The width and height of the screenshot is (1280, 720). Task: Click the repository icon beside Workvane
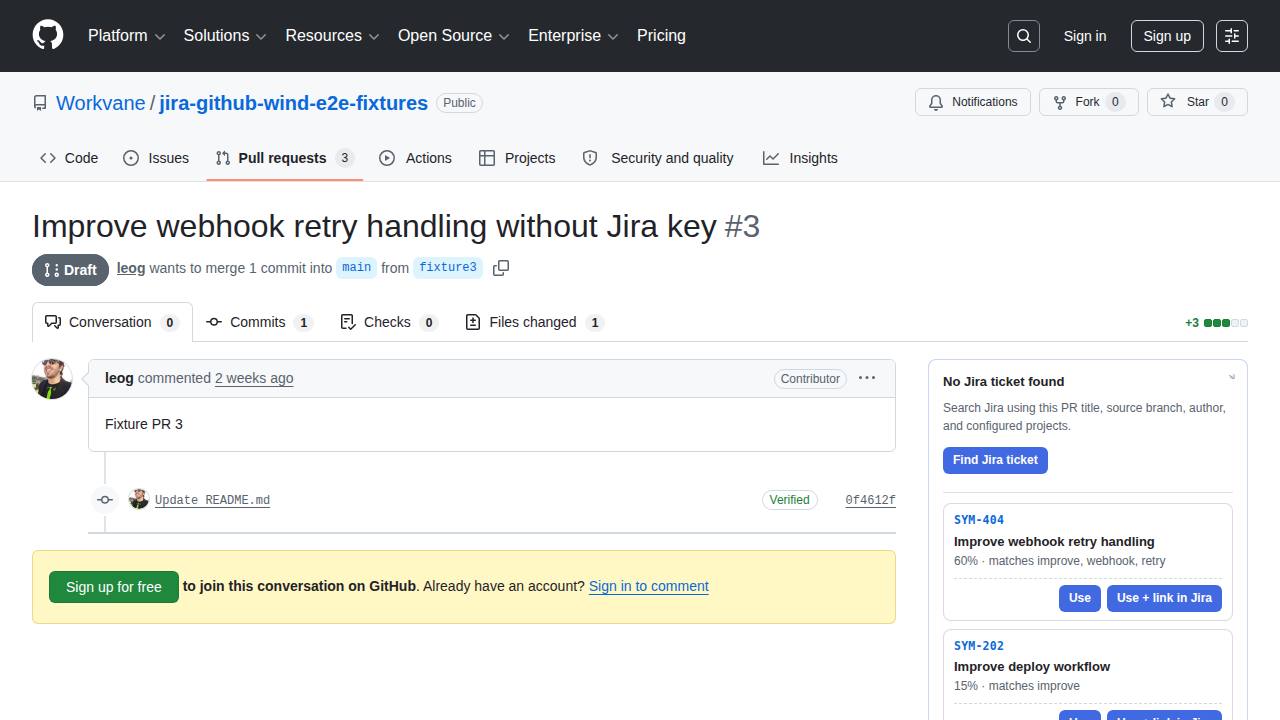coord(40,103)
